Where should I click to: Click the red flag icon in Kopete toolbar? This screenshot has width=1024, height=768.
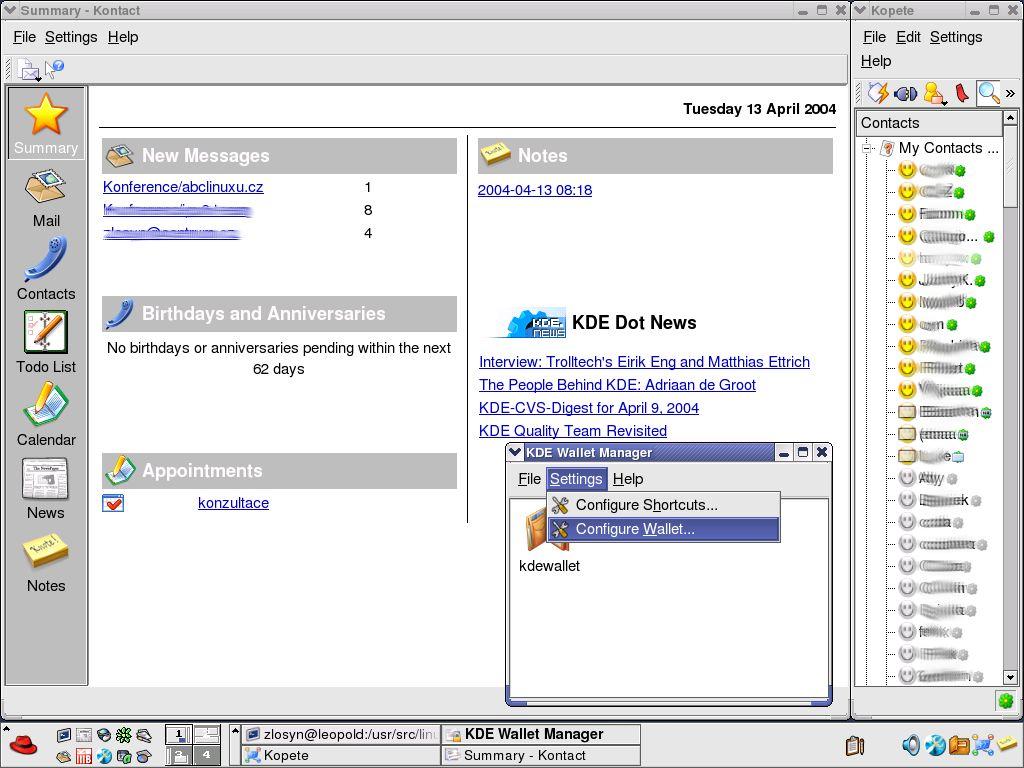click(961, 93)
